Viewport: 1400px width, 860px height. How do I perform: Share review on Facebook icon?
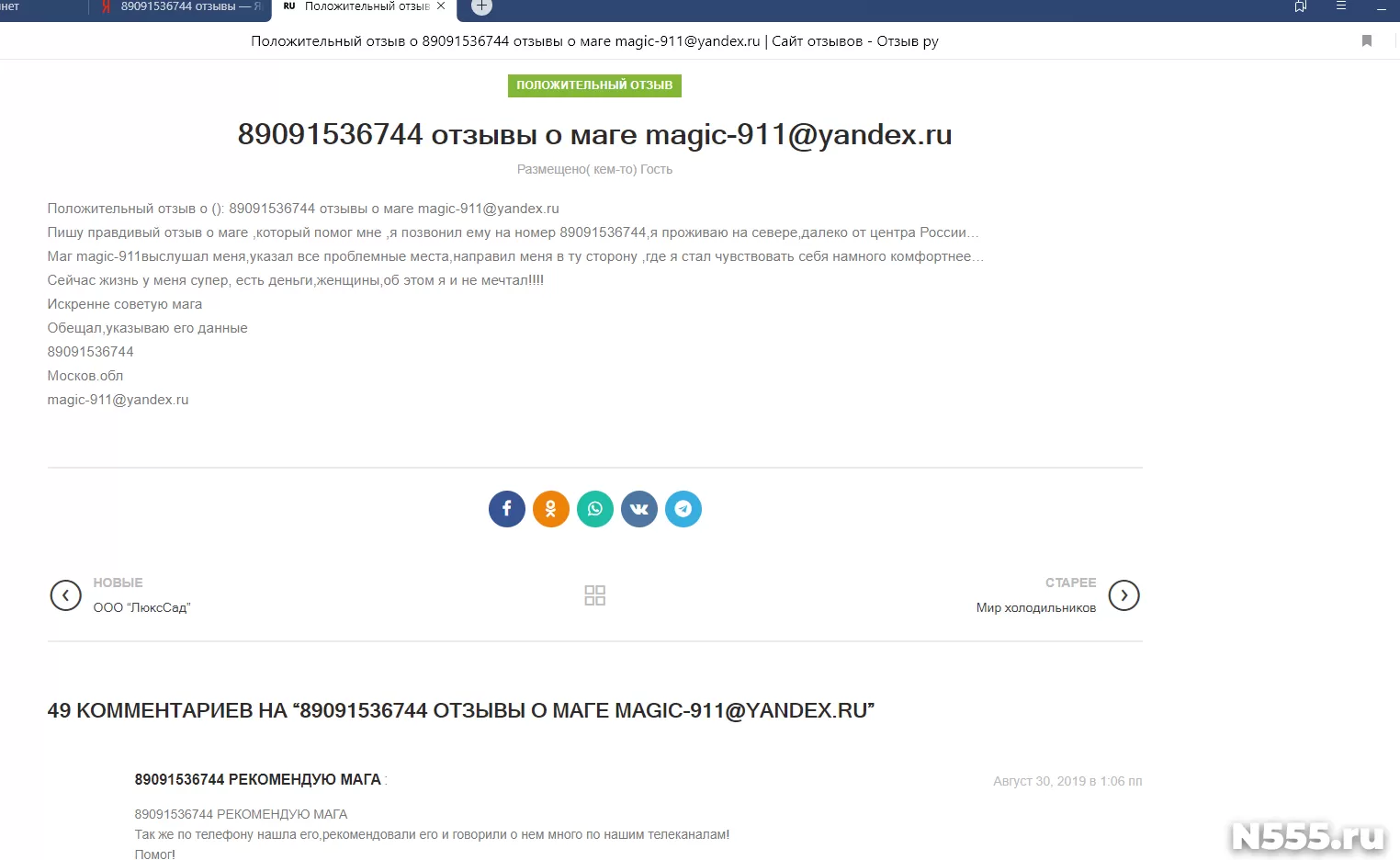pyautogui.click(x=506, y=509)
